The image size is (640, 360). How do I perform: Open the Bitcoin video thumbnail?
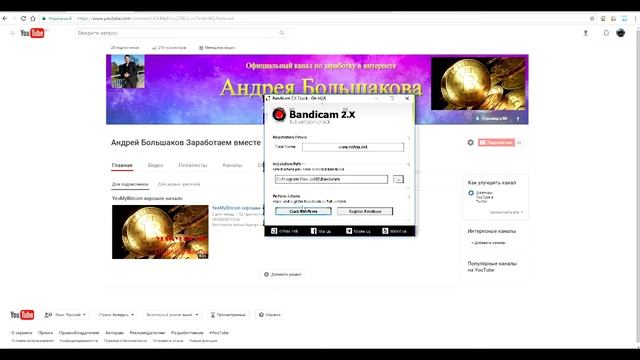pos(160,232)
